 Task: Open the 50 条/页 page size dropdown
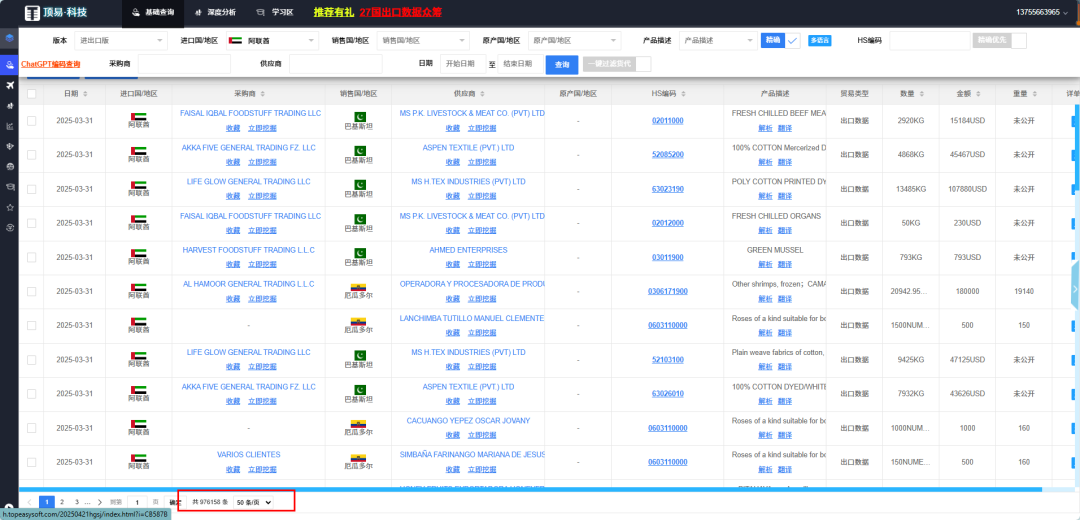tap(253, 503)
